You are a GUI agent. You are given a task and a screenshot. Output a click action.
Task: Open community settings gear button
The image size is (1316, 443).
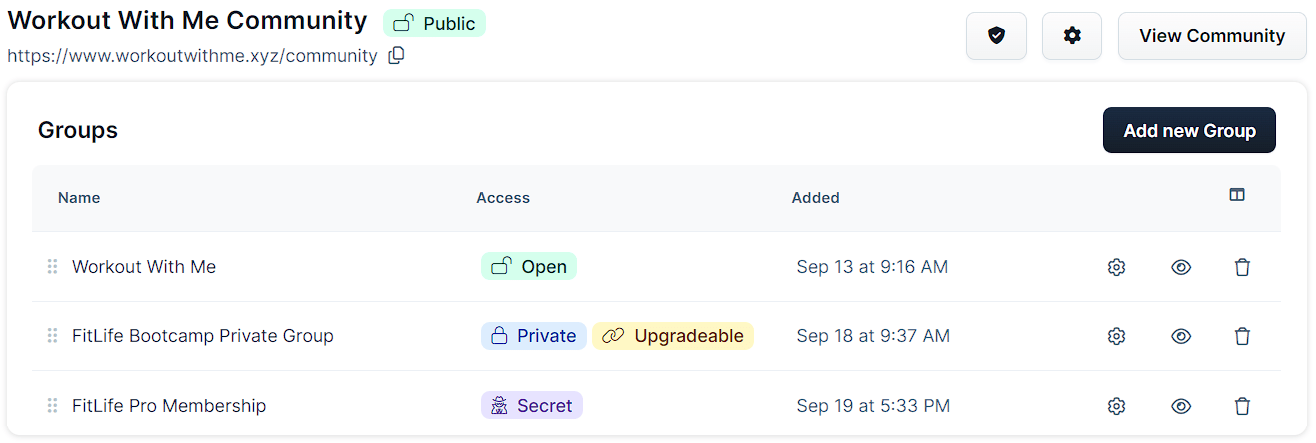point(1072,36)
